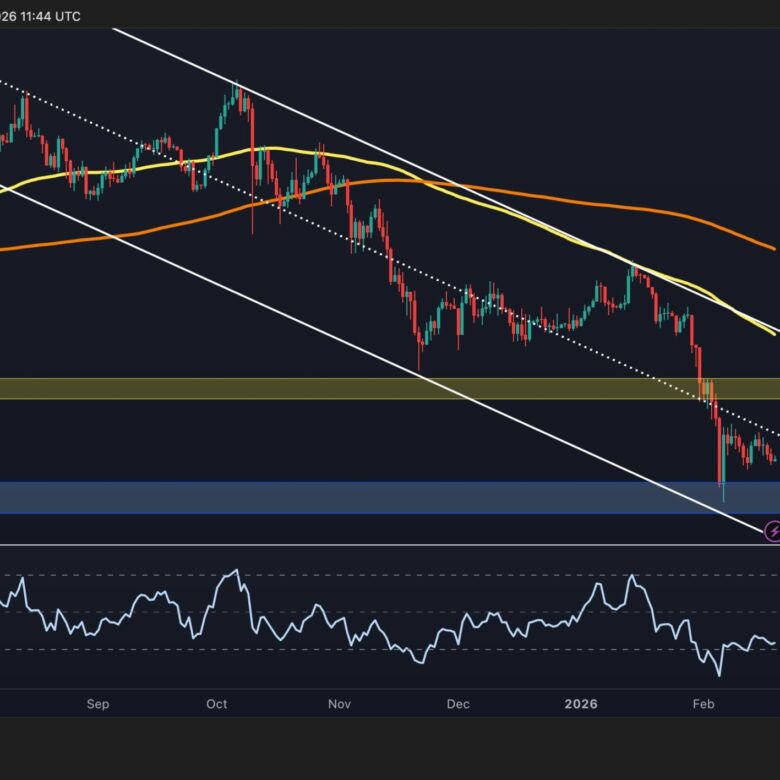This screenshot has height=780, width=780.
Task: Click the purple lightning bolt icon
Action: (x=772, y=531)
